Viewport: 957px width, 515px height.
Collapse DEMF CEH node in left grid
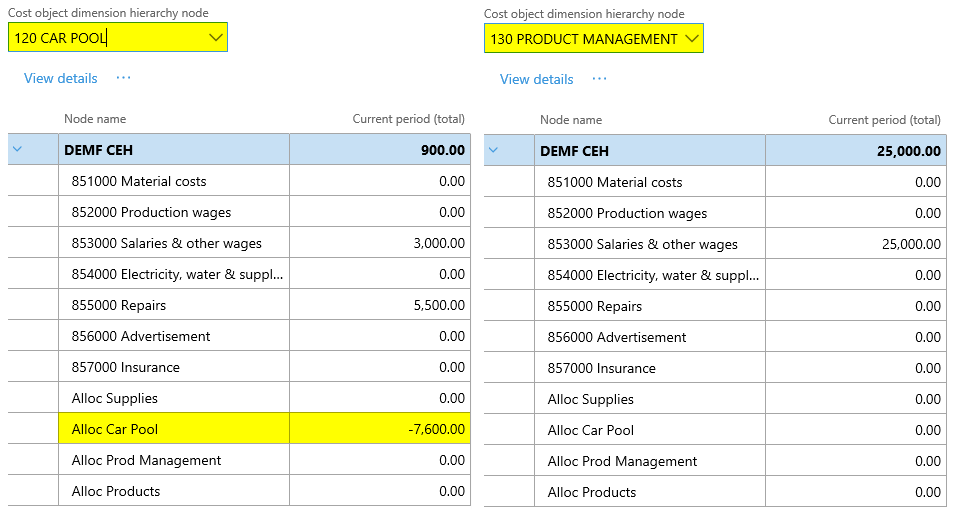[x=17, y=150]
